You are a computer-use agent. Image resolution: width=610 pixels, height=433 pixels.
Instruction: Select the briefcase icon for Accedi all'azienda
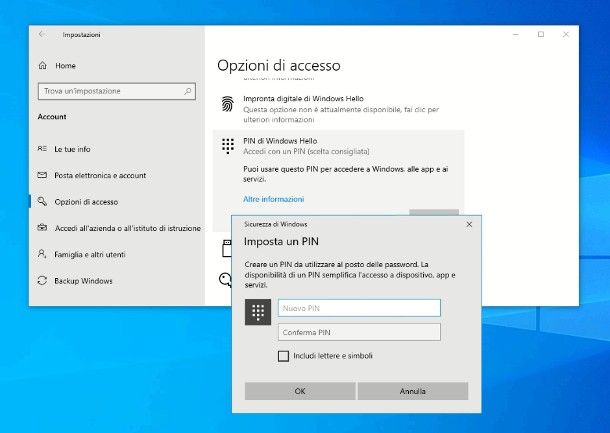(x=42, y=228)
